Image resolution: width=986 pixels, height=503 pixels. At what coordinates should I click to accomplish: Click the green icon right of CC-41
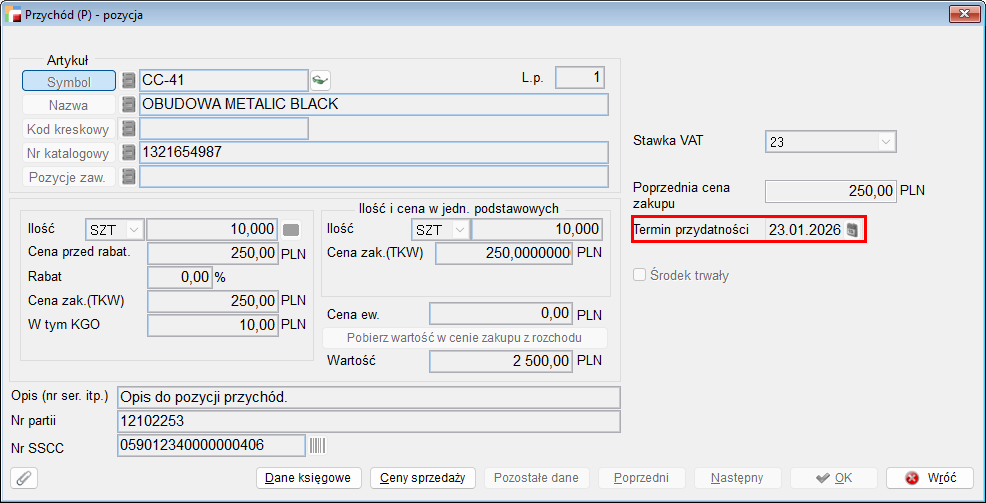click(x=320, y=81)
